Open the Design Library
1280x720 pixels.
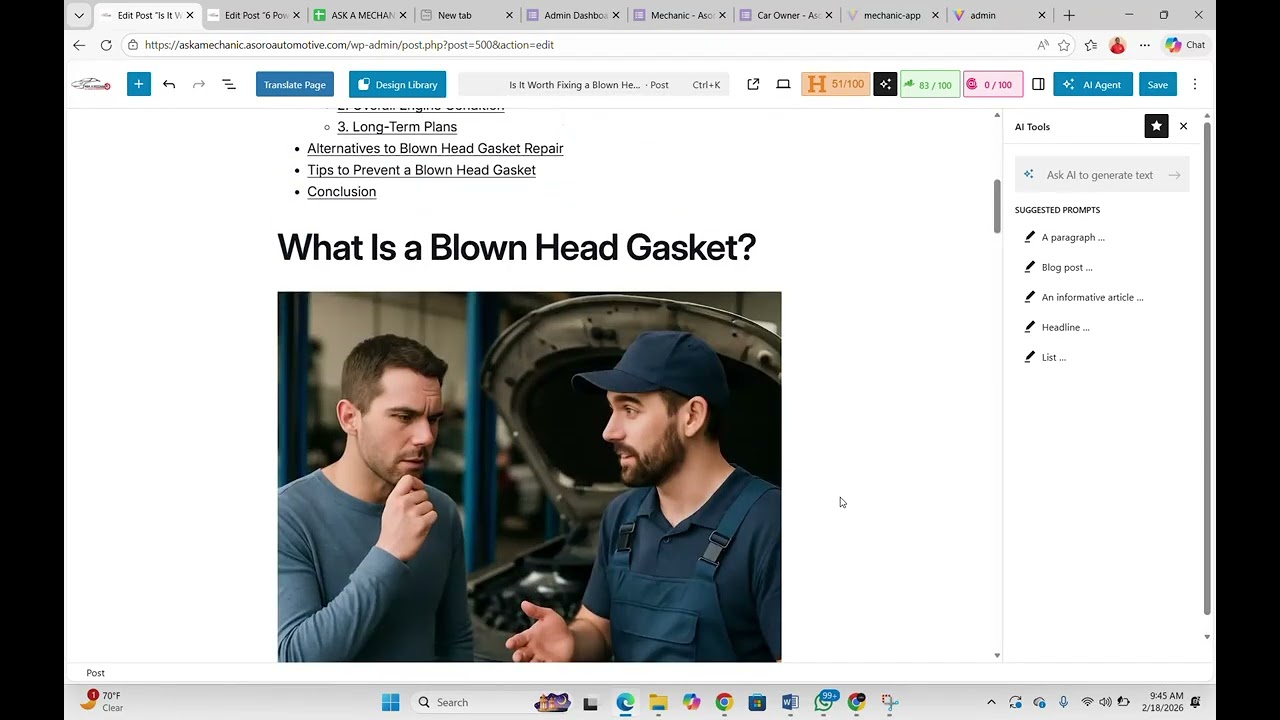[x=397, y=85]
